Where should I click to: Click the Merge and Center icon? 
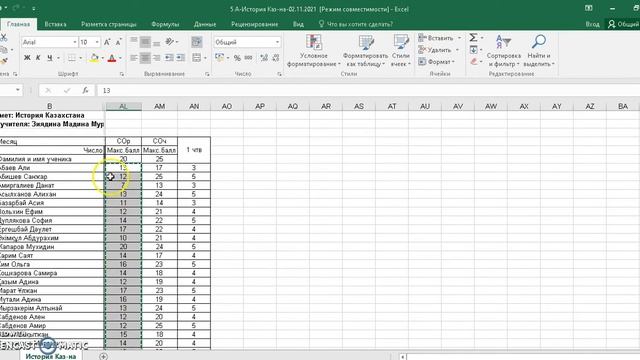point(196,58)
